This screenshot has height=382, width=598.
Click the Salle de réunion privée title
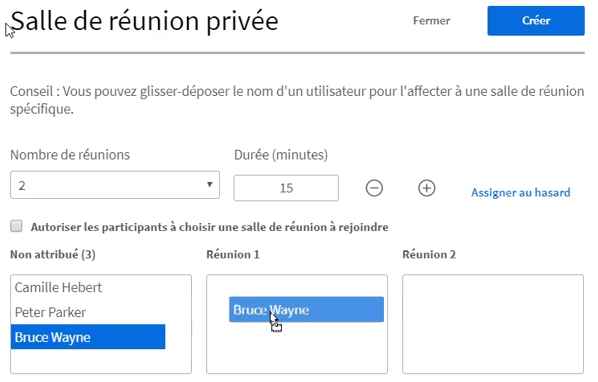coord(145,21)
